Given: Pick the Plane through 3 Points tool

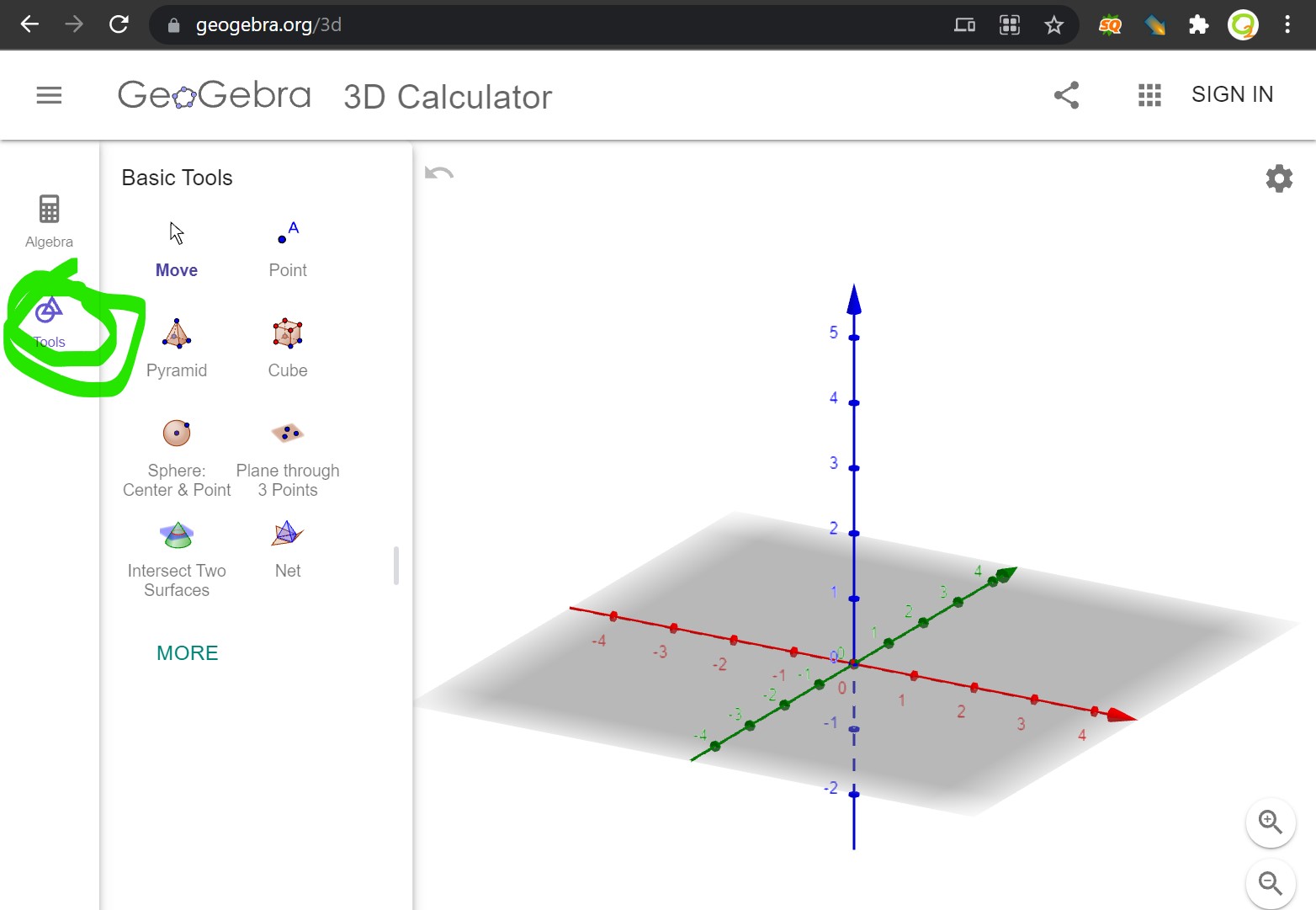Looking at the screenshot, I should (x=288, y=459).
